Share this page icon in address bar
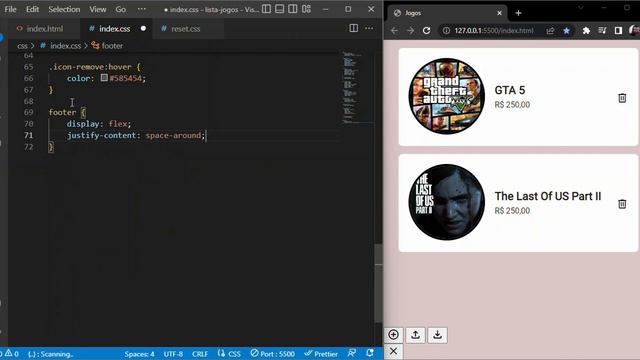 pyautogui.click(x=550, y=31)
